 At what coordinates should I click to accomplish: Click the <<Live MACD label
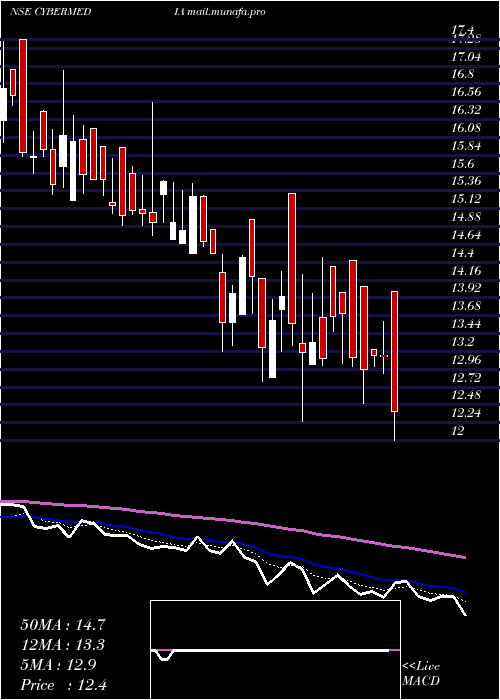coord(421,674)
